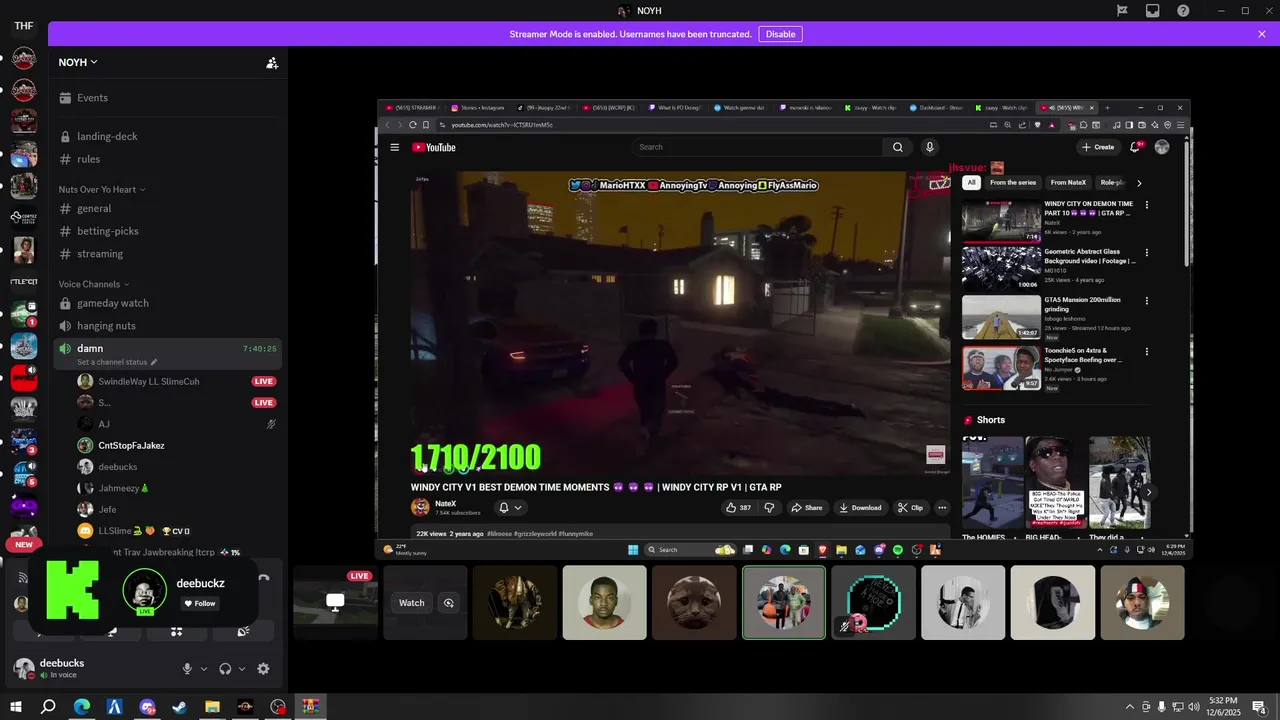
Task: Click the voice search mic on YouTube
Action: pos(929,147)
